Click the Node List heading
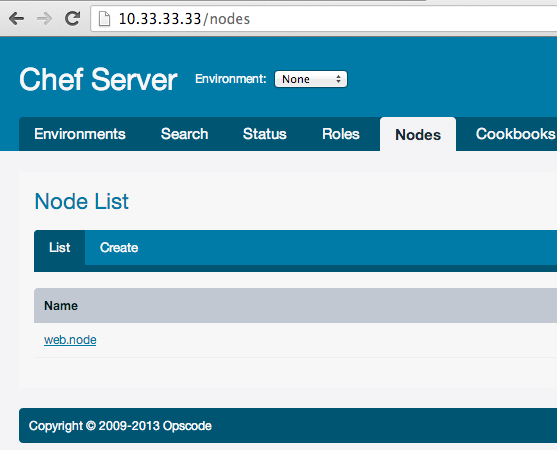Image resolution: width=557 pixels, height=450 pixels. click(82, 201)
